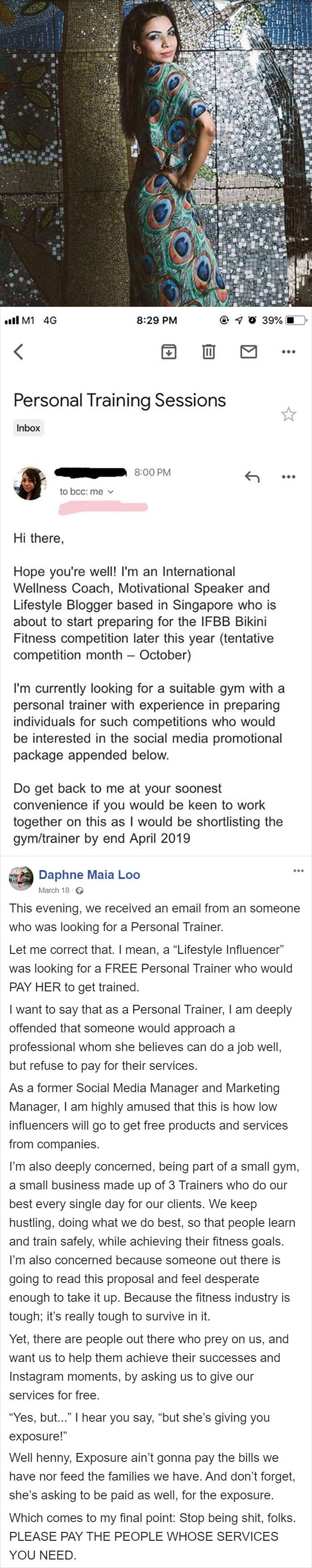Viewport: 312px width, 1568px height.
Task: Open the Facebook post options ellipsis
Action: pos(298,871)
